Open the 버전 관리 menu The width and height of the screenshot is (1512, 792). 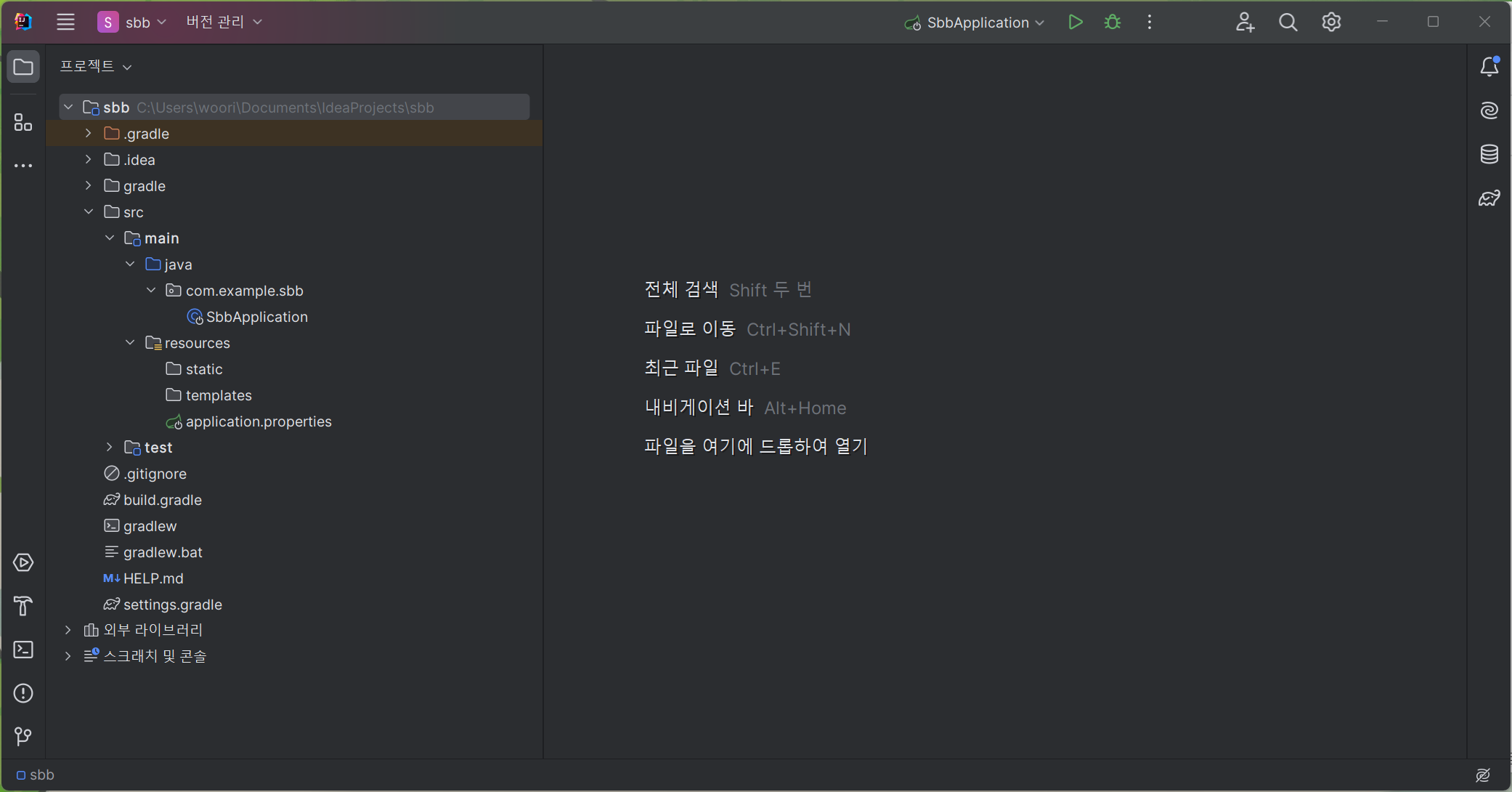223,23
